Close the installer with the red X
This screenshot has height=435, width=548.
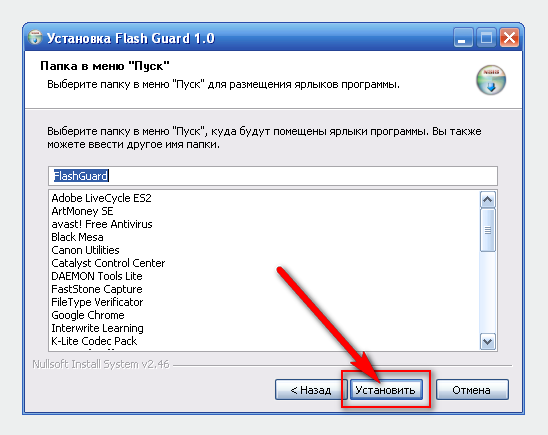509,37
